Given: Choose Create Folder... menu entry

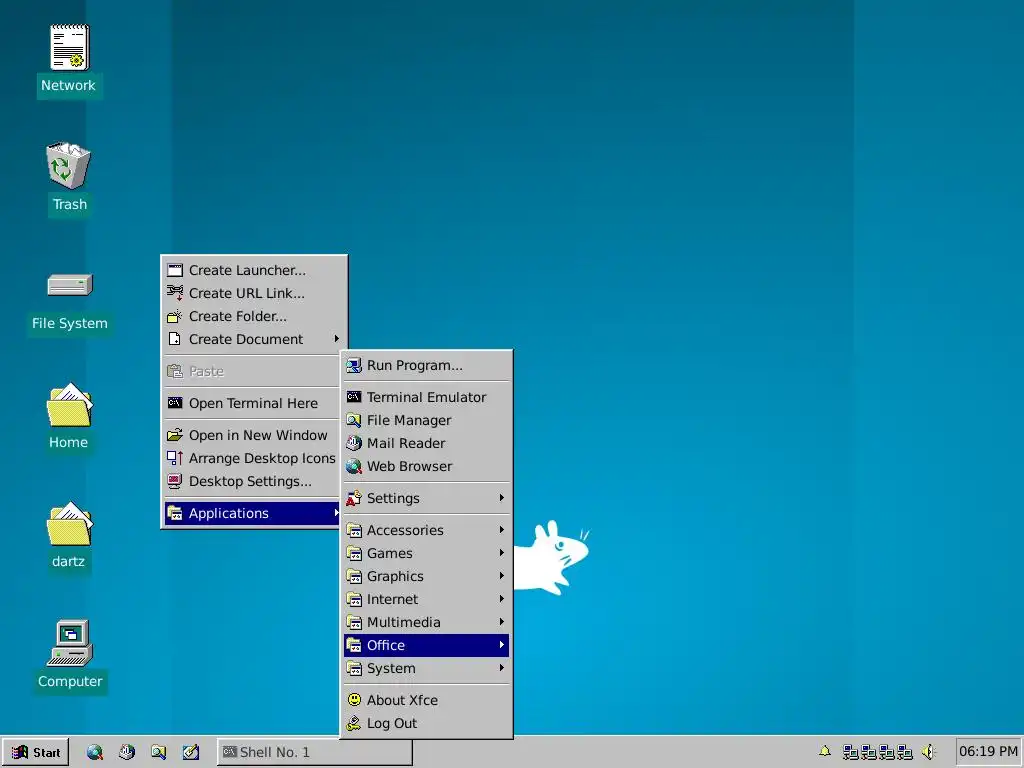Looking at the screenshot, I should click(253, 316).
